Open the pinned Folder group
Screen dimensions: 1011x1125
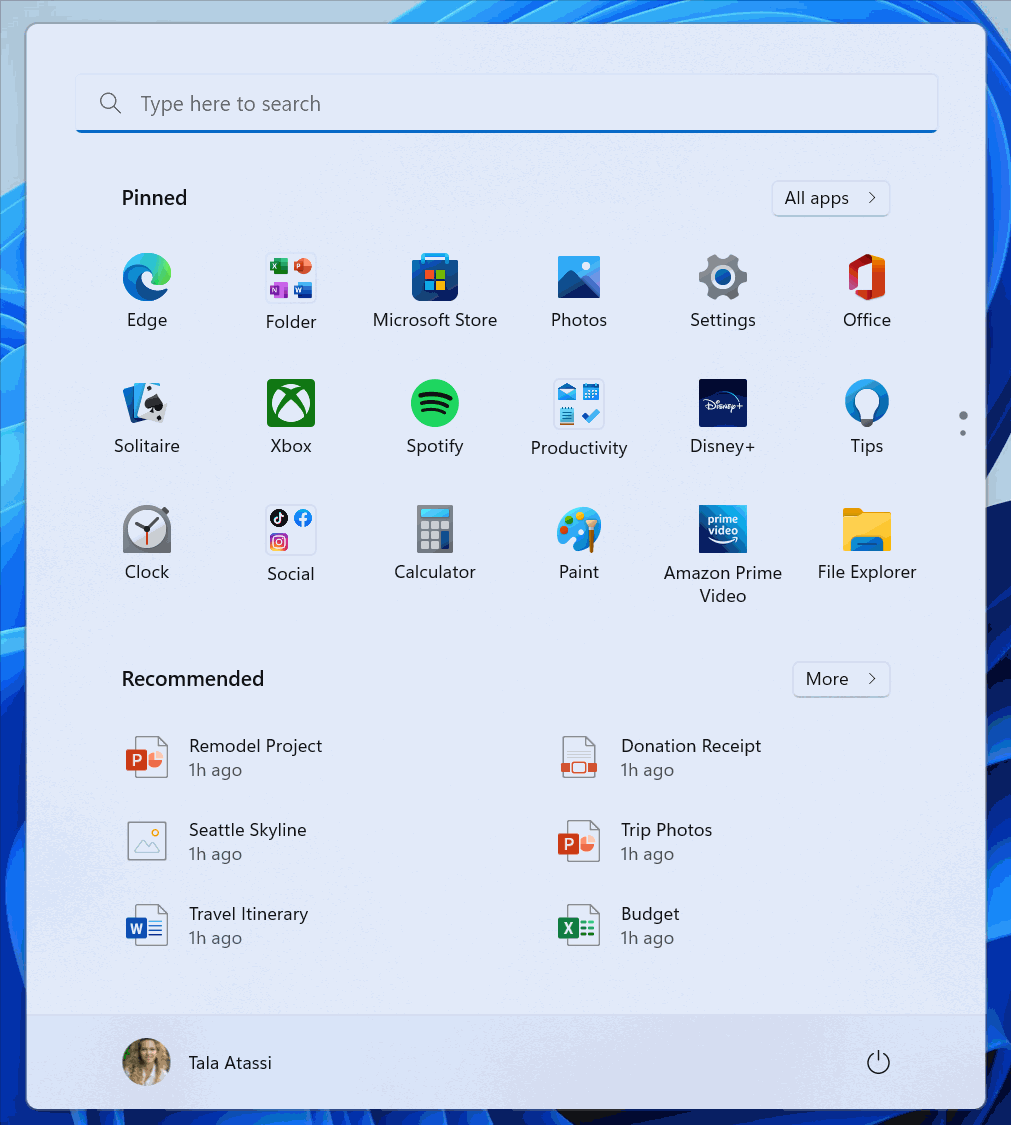click(x=290, y=277)
